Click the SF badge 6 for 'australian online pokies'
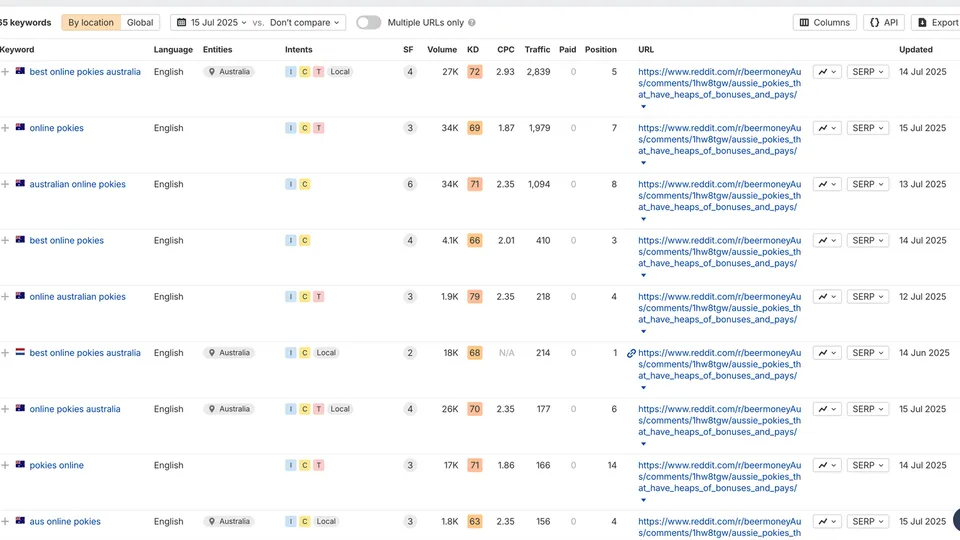960x540 pixels. tap(410, 184)
